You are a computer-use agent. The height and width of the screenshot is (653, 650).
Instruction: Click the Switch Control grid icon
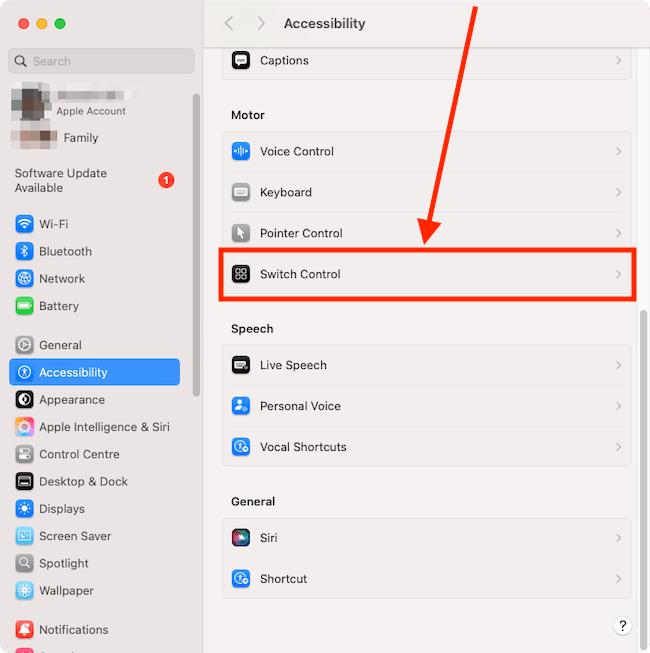(240, 274)
